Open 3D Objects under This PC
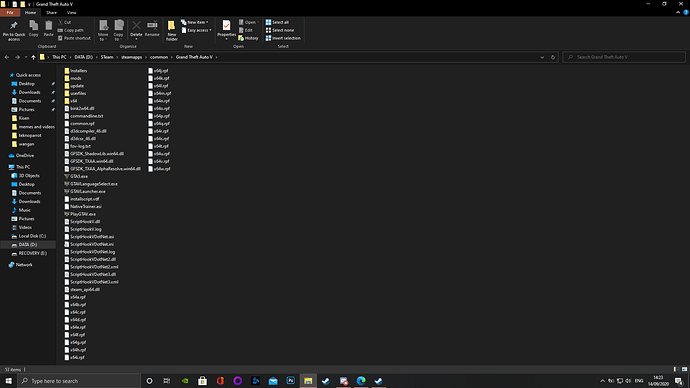 pos(29,176)
